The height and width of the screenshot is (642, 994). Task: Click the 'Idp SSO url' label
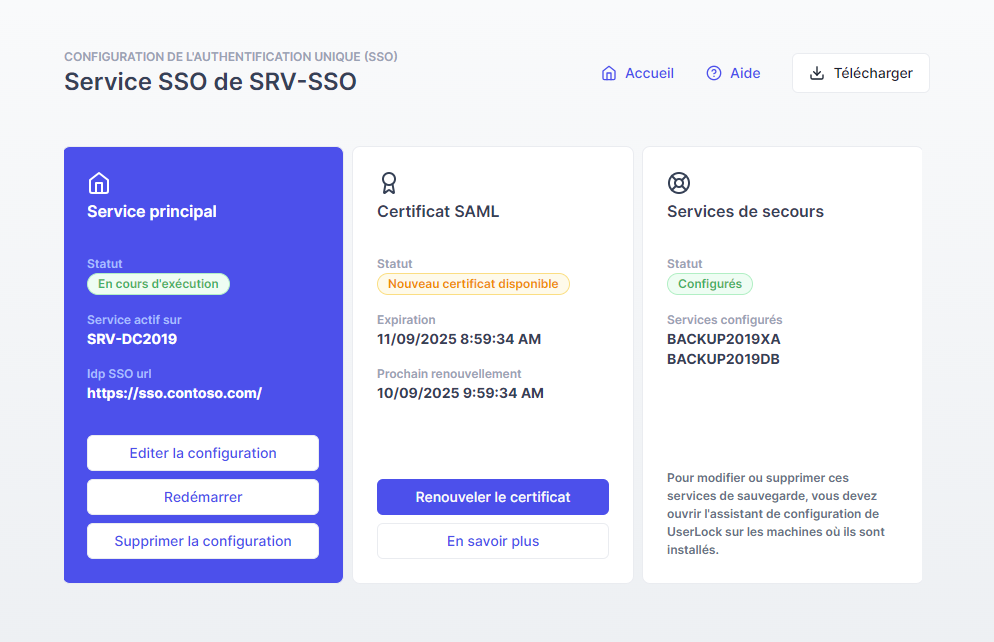(119, 374)
